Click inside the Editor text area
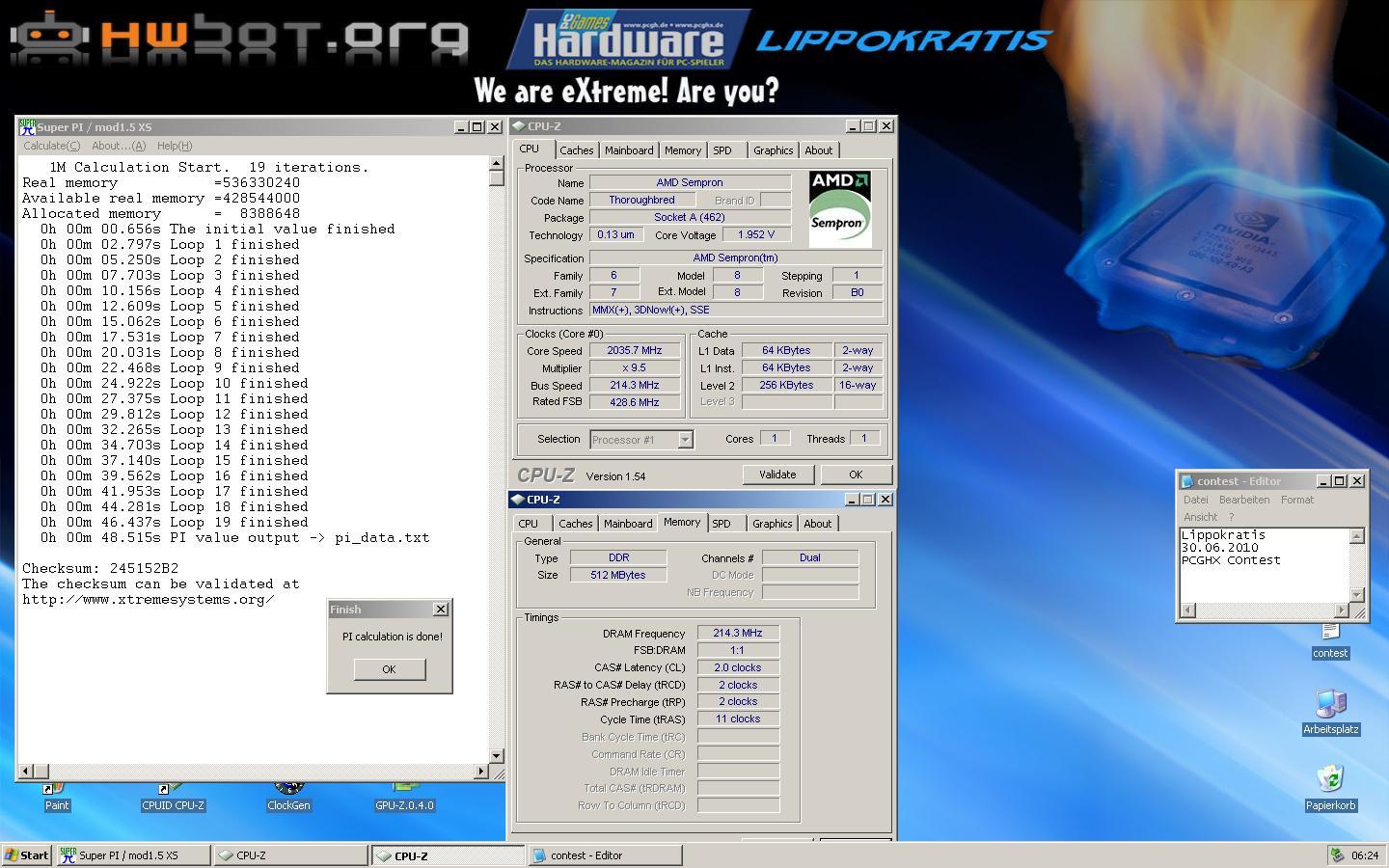The width and height of the screenshot is (1389, 868). coord(1264,564)
